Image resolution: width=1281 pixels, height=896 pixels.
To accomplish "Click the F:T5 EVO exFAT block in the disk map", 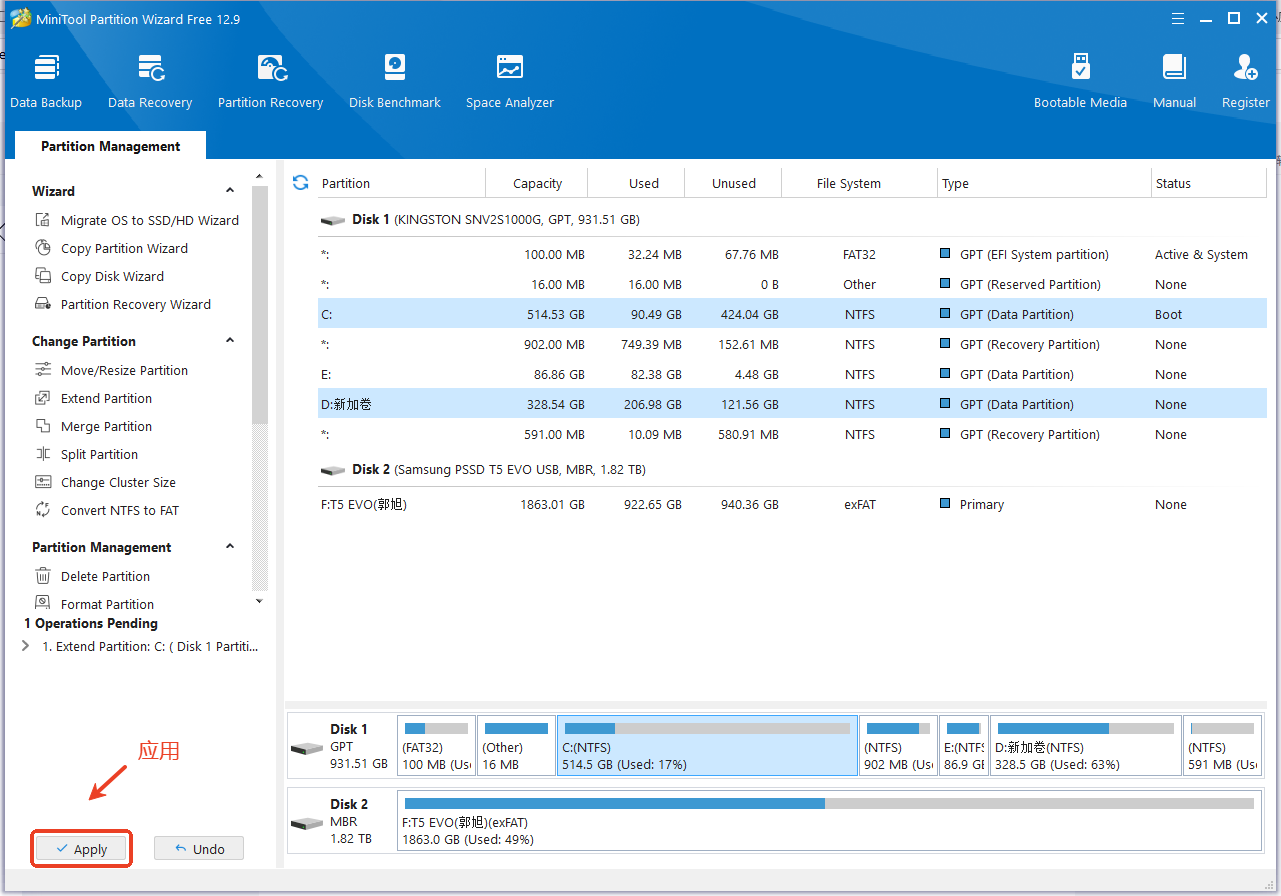I will [829, 820].
